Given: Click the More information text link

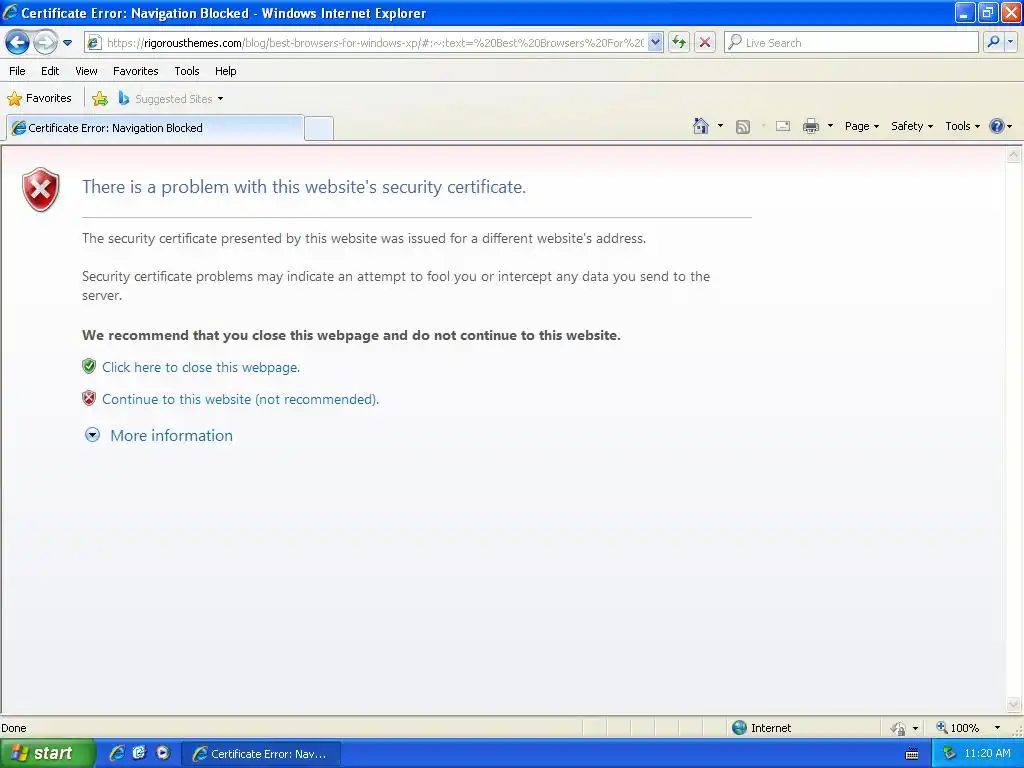Looking at the screenshot, I should (171, 436).
